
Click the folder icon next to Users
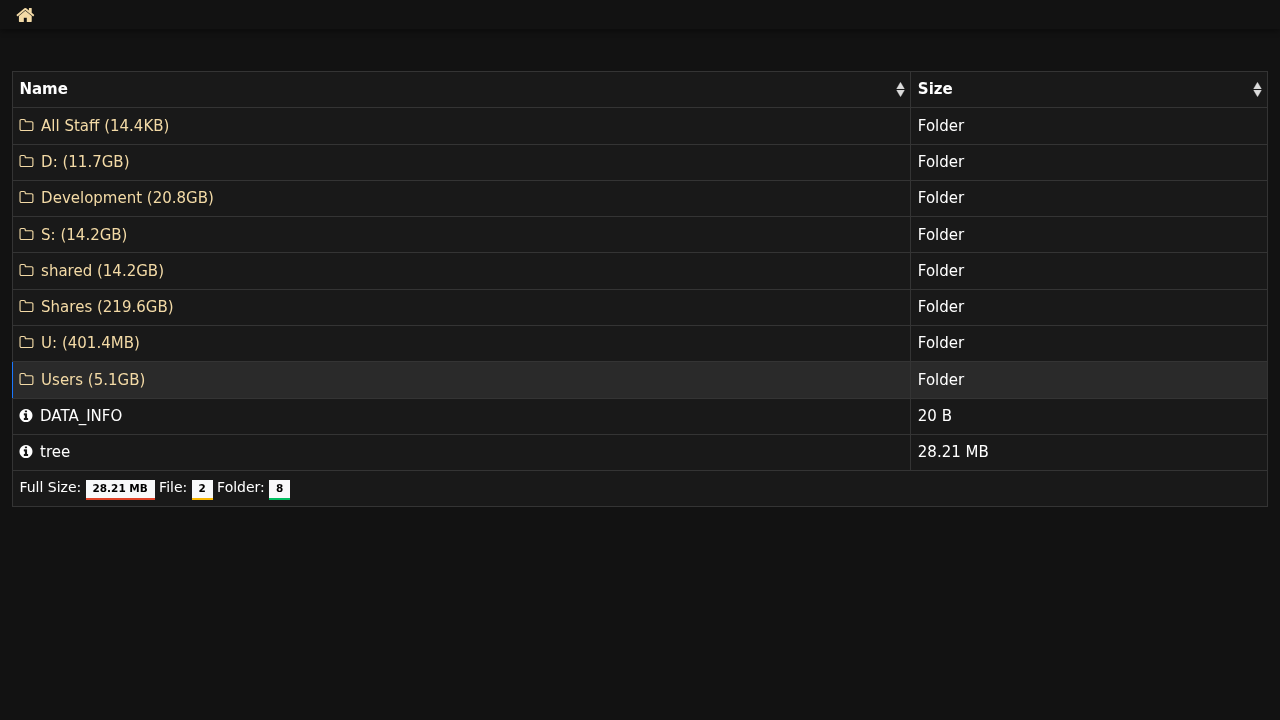click(x=27, y=380)
